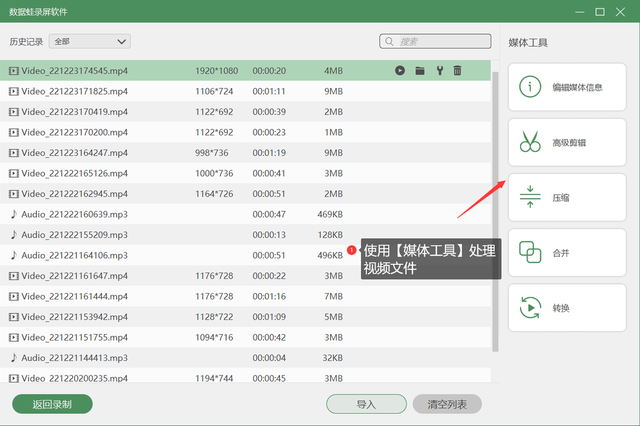Select the Video_221221161444.mp4 row
The width and height of the screenshot is (640, 426).
point(245,296)
